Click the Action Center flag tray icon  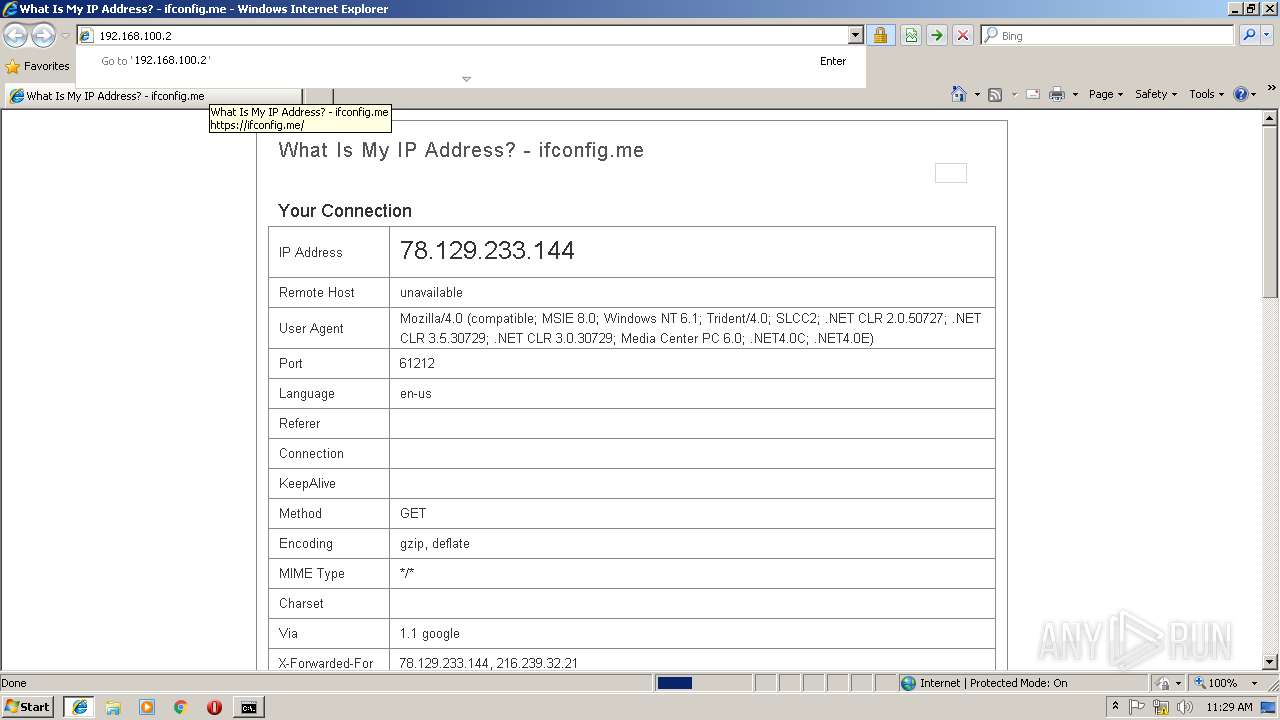1137,707
